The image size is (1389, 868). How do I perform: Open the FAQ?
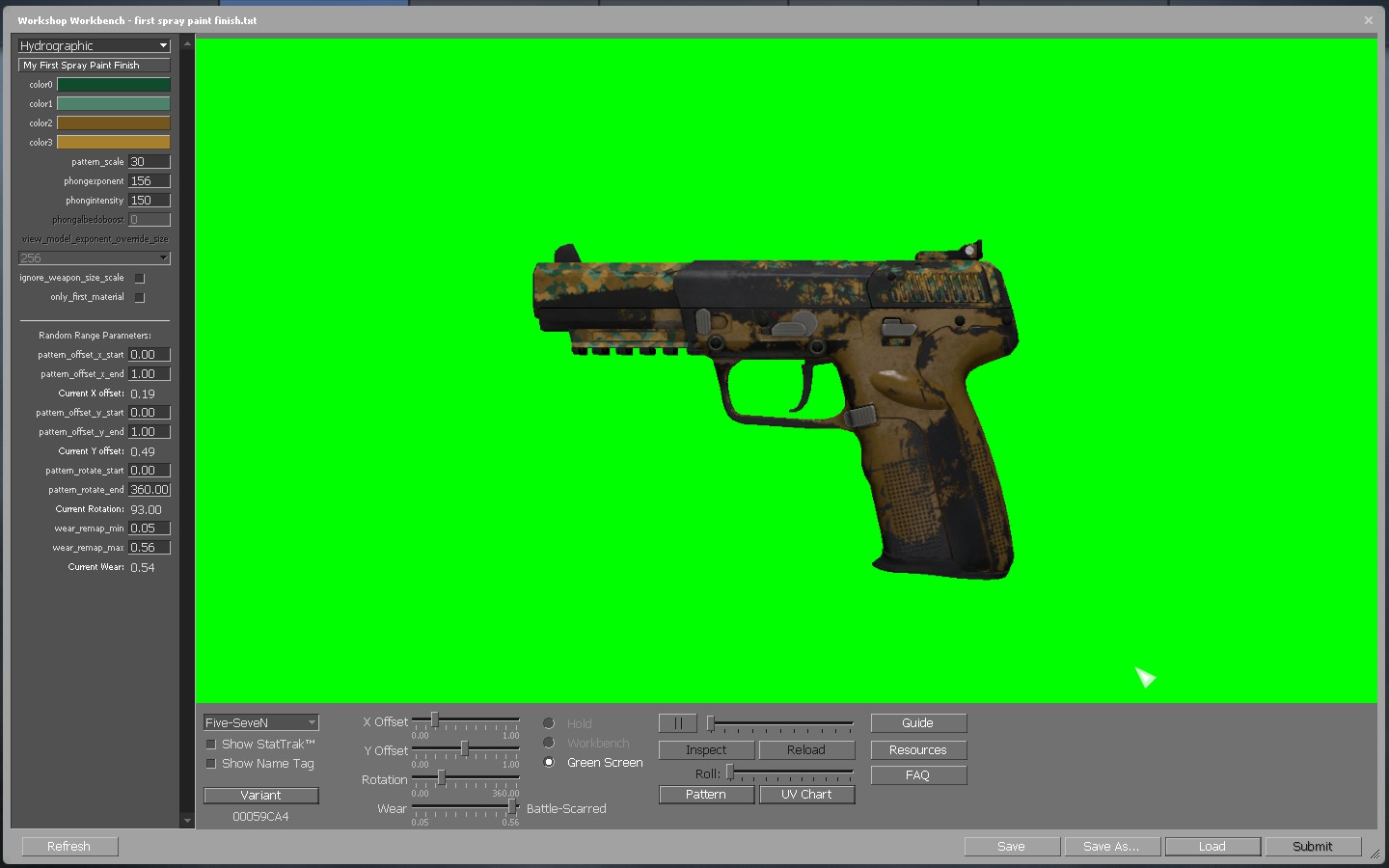click(x=918, y=775)
